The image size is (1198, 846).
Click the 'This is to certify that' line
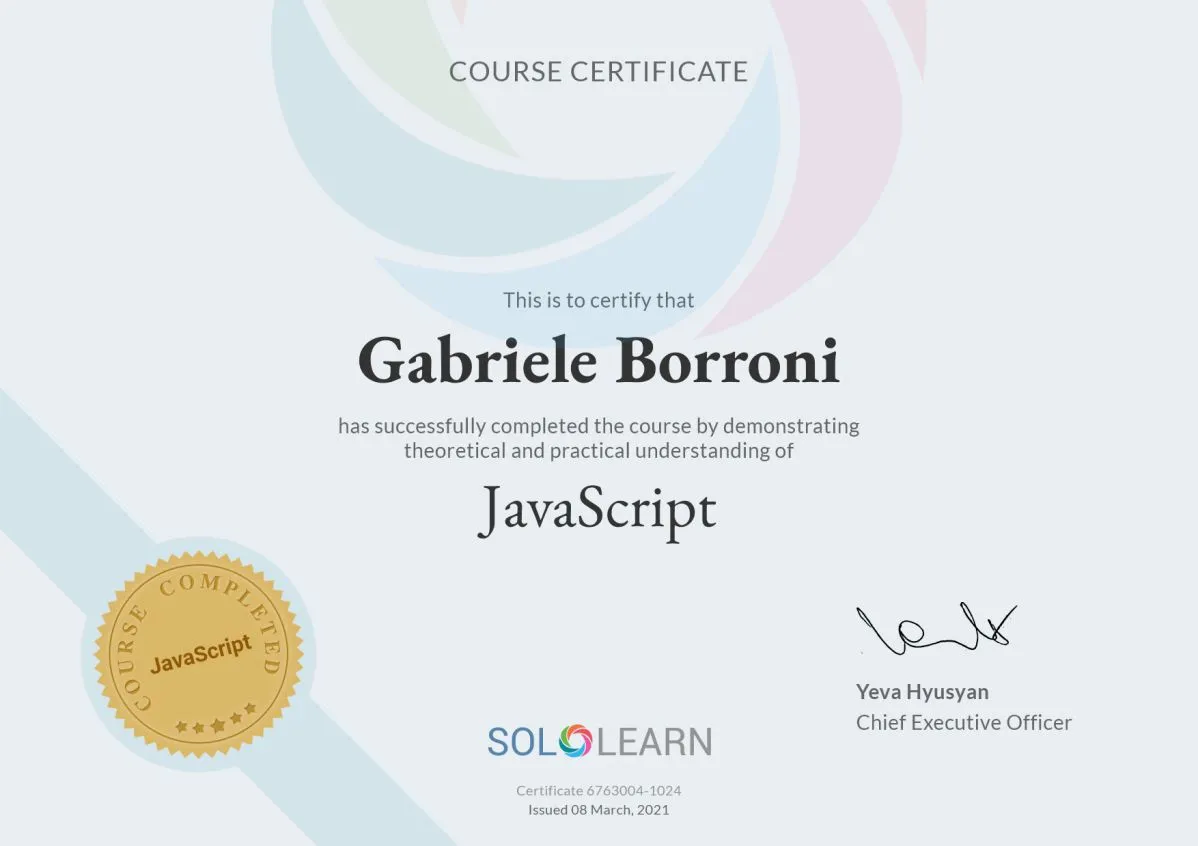(598, 300)
